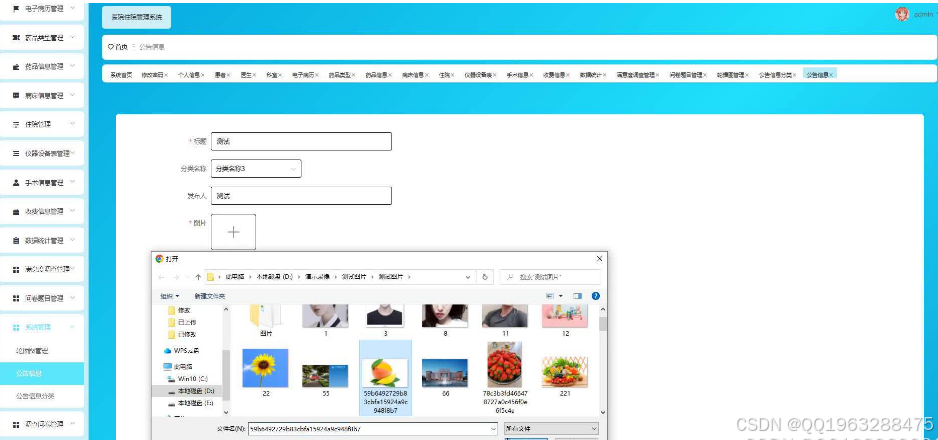
Task: Switch to the 公告信息分类 tab
Action: coord(775,75)
